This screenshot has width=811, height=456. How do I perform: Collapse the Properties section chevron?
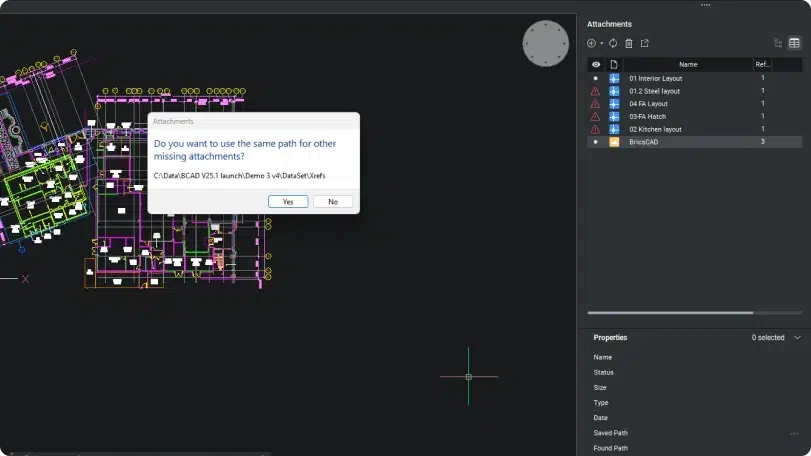[x=797, y=338]
